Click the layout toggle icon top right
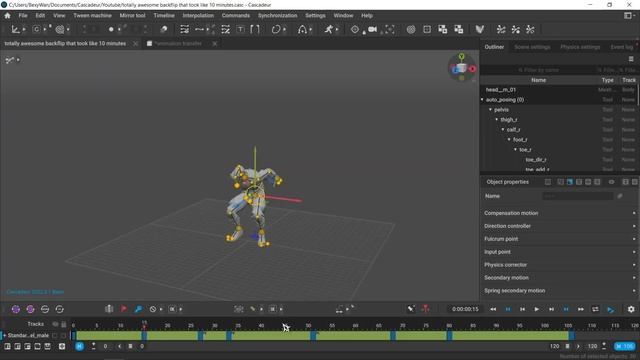This screenshot has height=360, width=640. click(628, 16)
